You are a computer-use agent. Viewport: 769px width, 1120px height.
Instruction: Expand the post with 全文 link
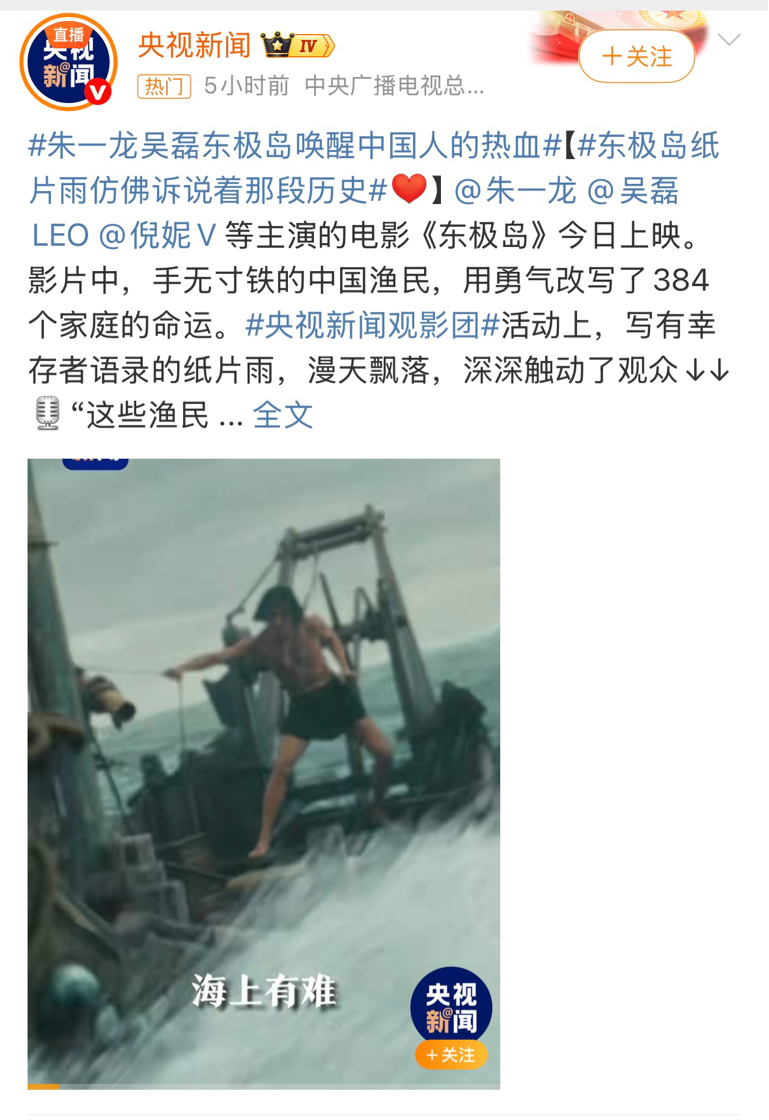click(x=283, y=414)
